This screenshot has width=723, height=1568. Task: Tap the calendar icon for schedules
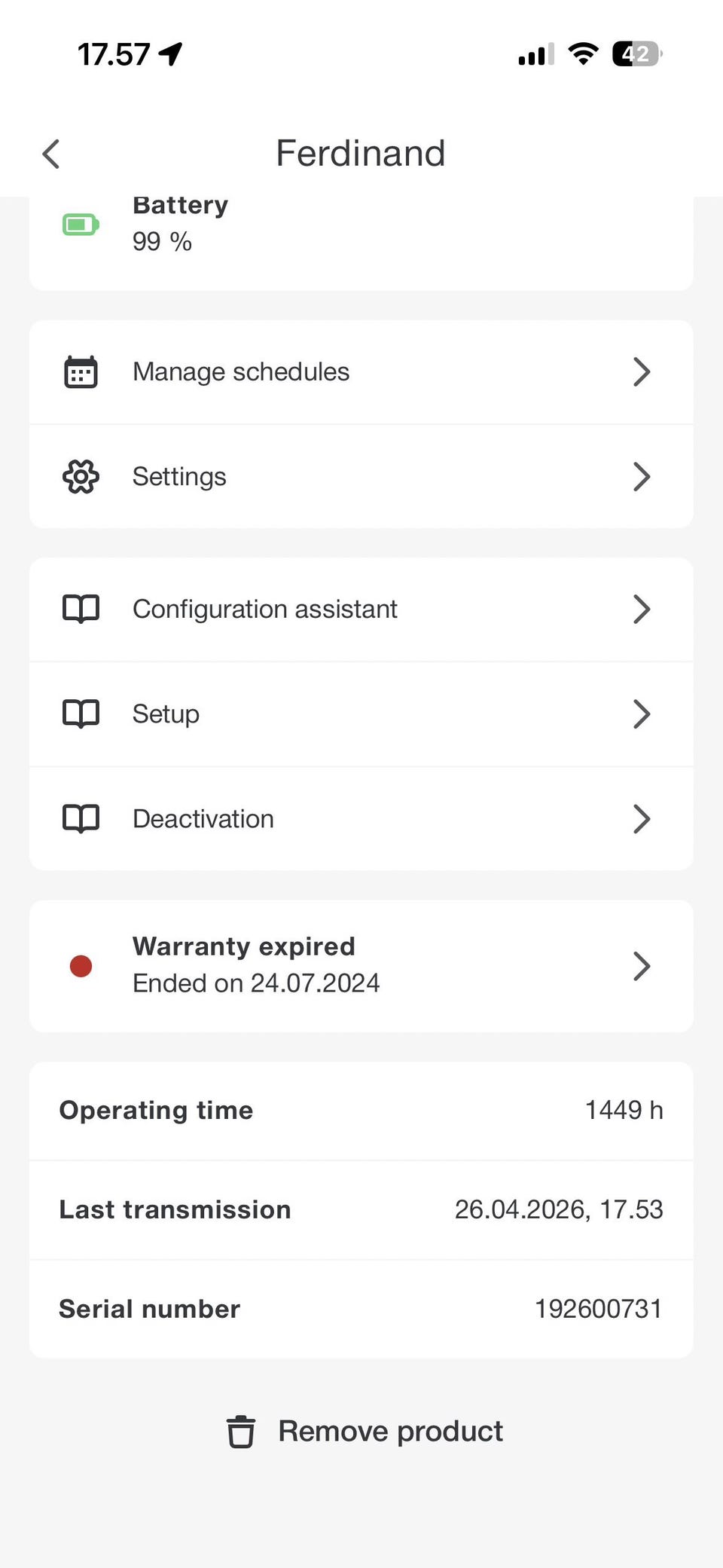pyautogui.click(x=81, y=372)
